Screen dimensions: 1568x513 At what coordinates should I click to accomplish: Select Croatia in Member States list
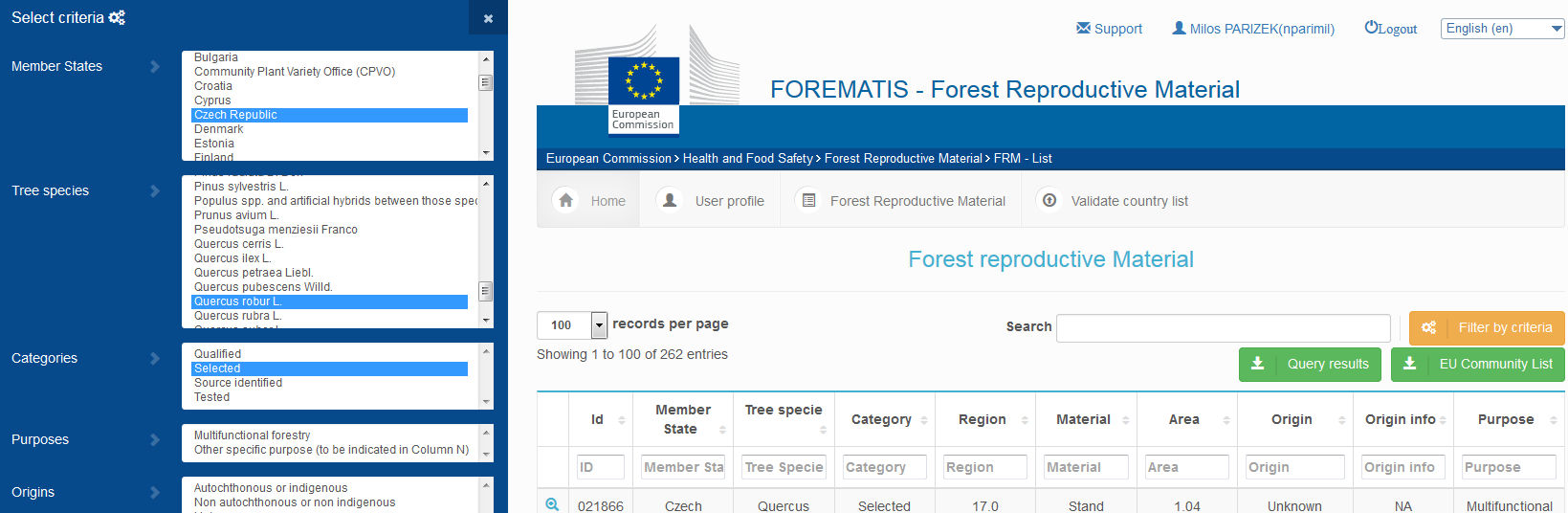coord(329,86)
